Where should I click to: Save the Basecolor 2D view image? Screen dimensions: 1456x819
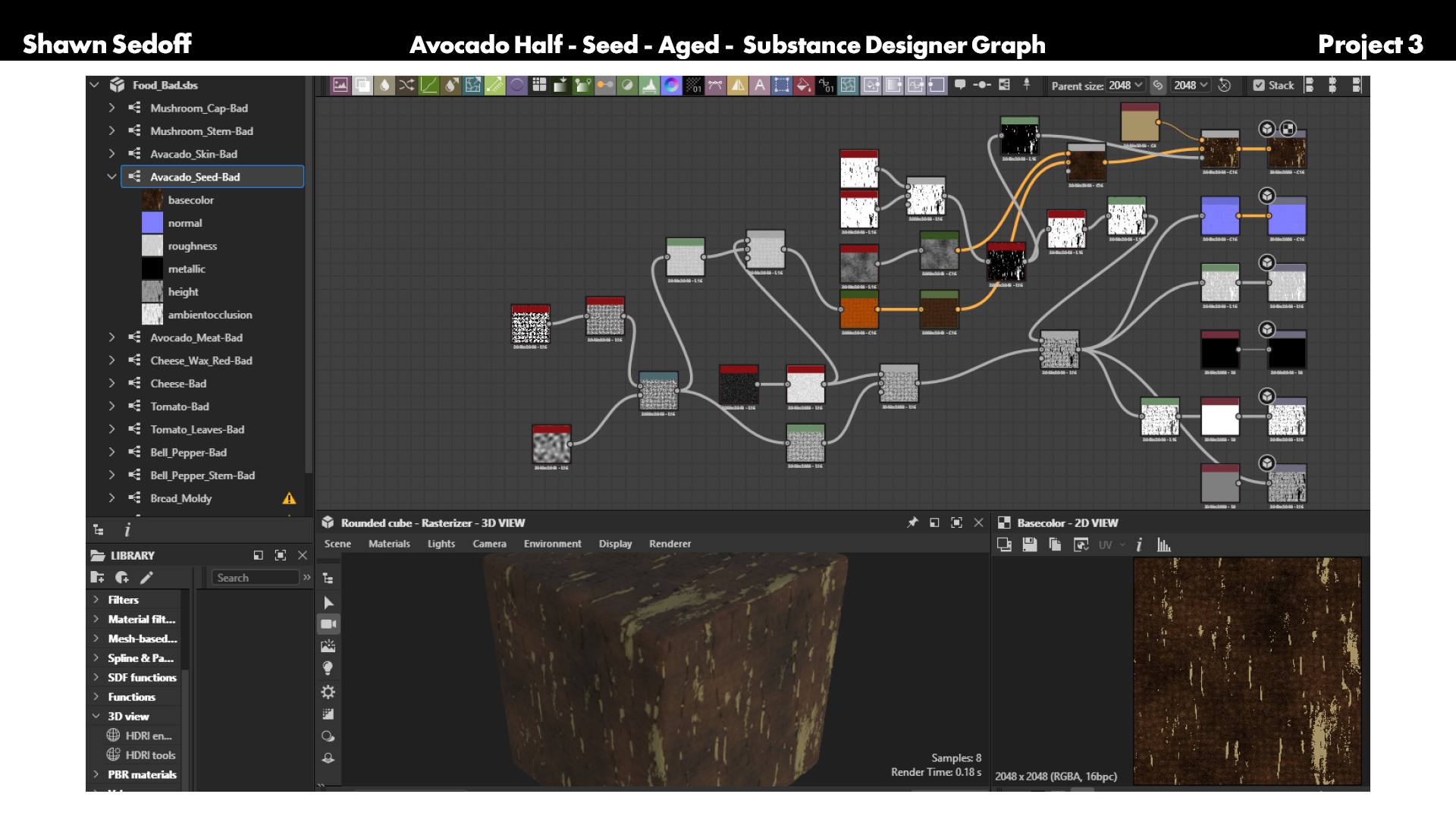[1029, 544]
